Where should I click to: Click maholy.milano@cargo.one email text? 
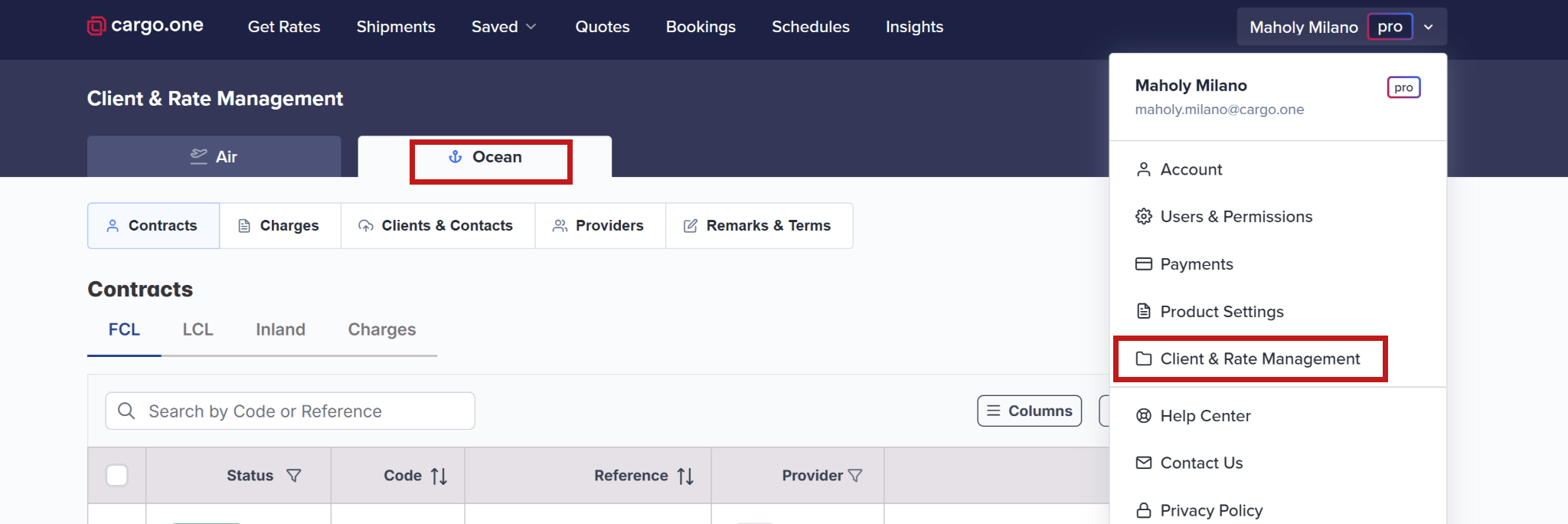point(1220,110)
